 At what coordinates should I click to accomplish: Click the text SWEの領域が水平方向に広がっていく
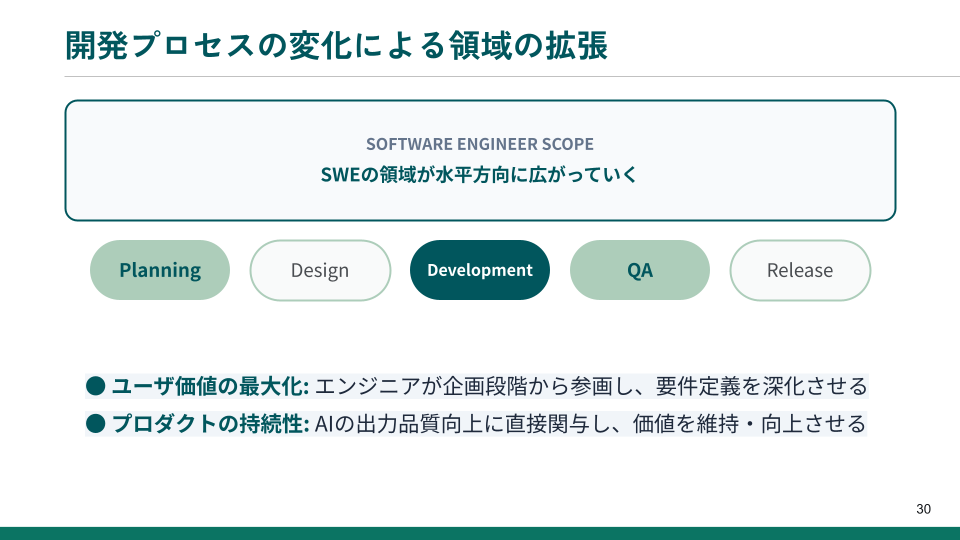479,174
